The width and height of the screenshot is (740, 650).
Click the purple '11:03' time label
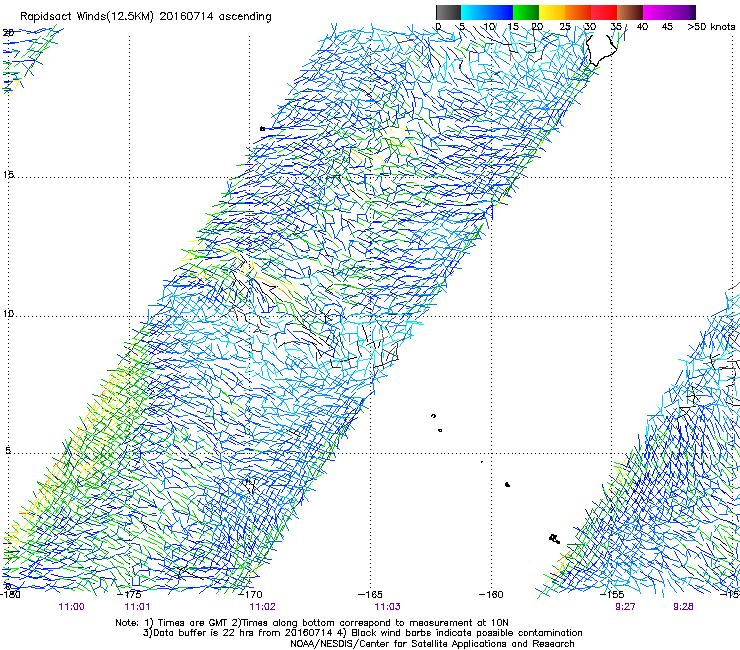(x=387, y=607)
